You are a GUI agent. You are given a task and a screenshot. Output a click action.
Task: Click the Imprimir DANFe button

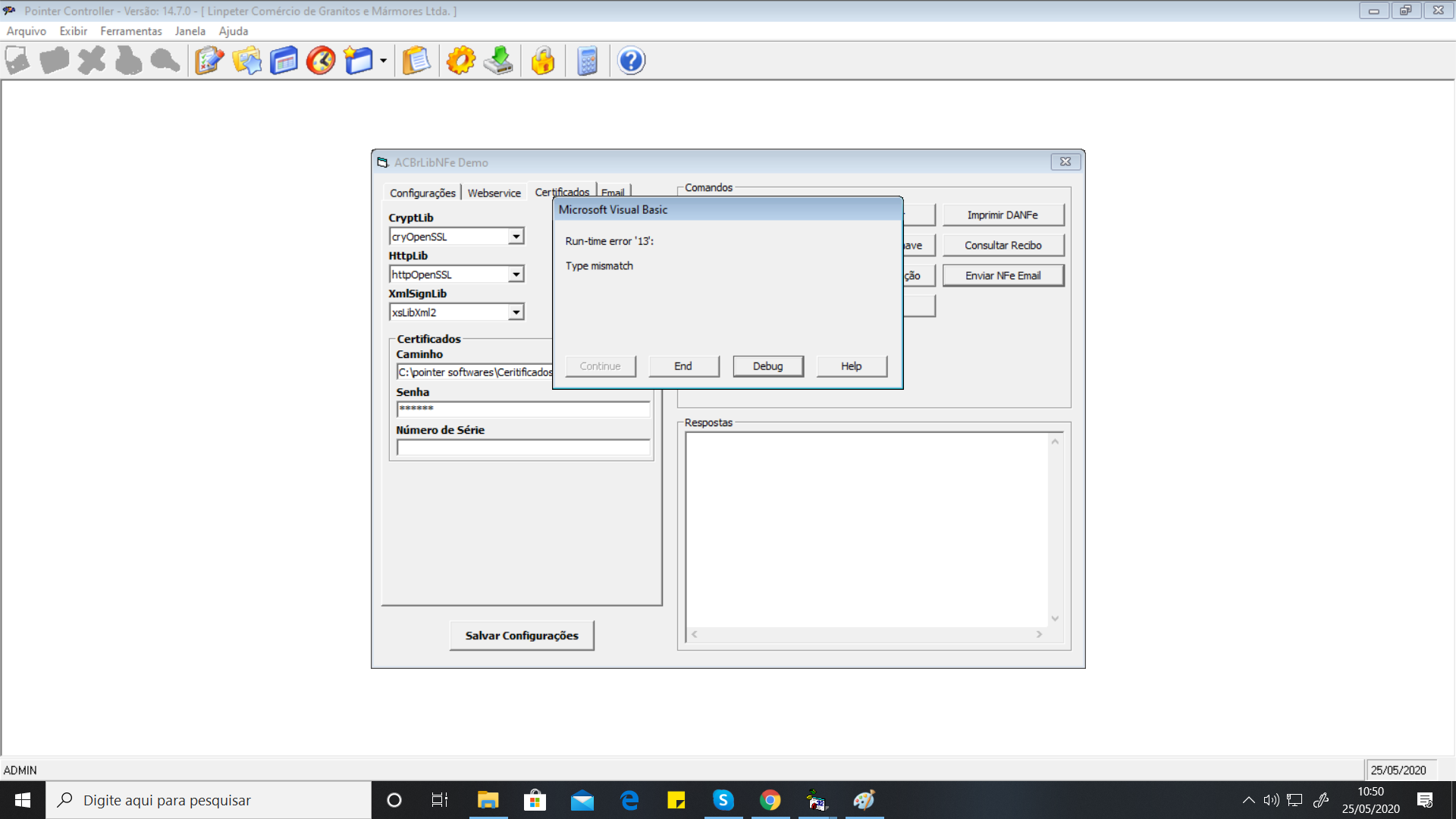pyautogui.click(x=1003, y=215)
